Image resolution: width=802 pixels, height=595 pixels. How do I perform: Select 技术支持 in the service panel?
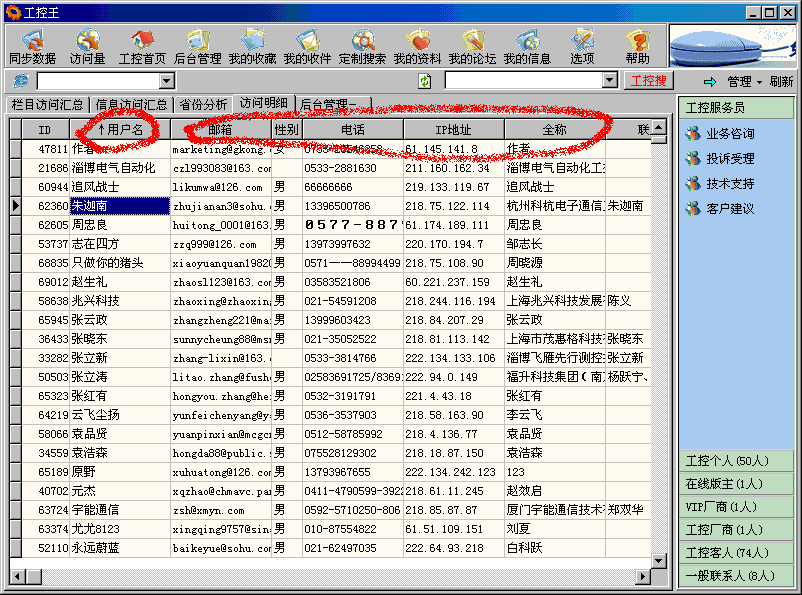[x=692, y=184]
